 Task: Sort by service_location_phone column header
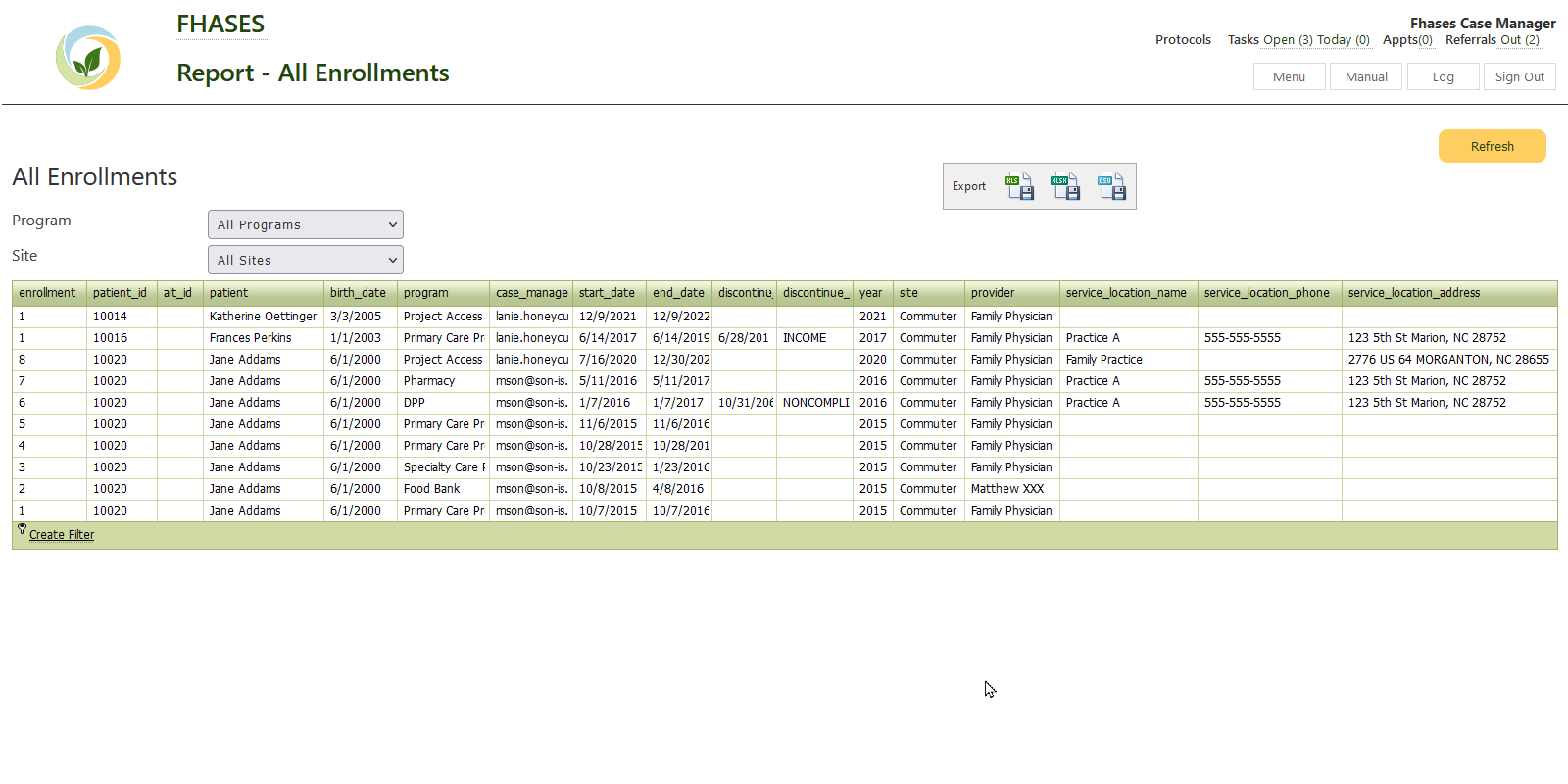1269,293
